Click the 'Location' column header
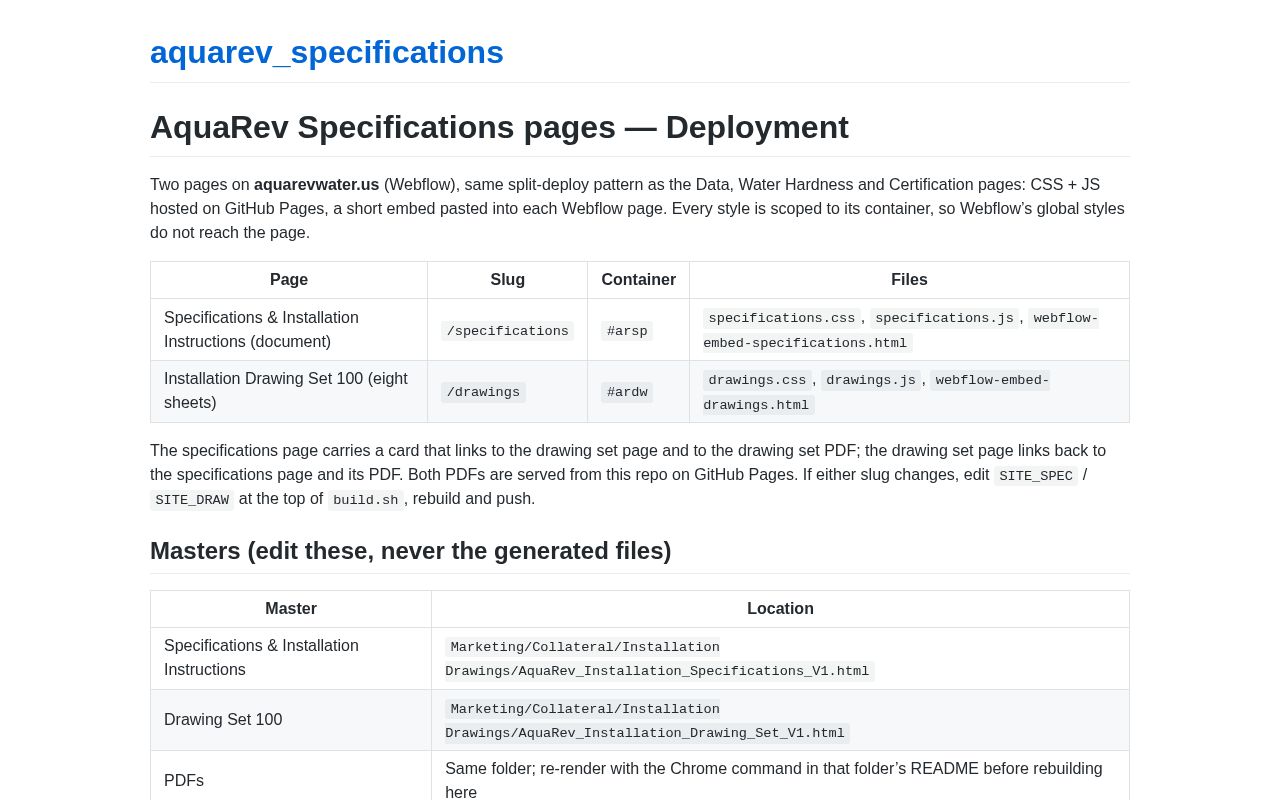The image size is (1280, 800). [x=780, y=609]
